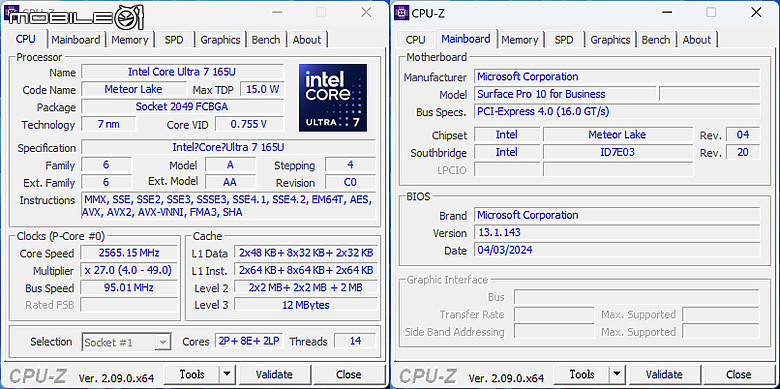Click the Chipset Rev. value 04
780x389 pixels.
click(x=743, y=135)
